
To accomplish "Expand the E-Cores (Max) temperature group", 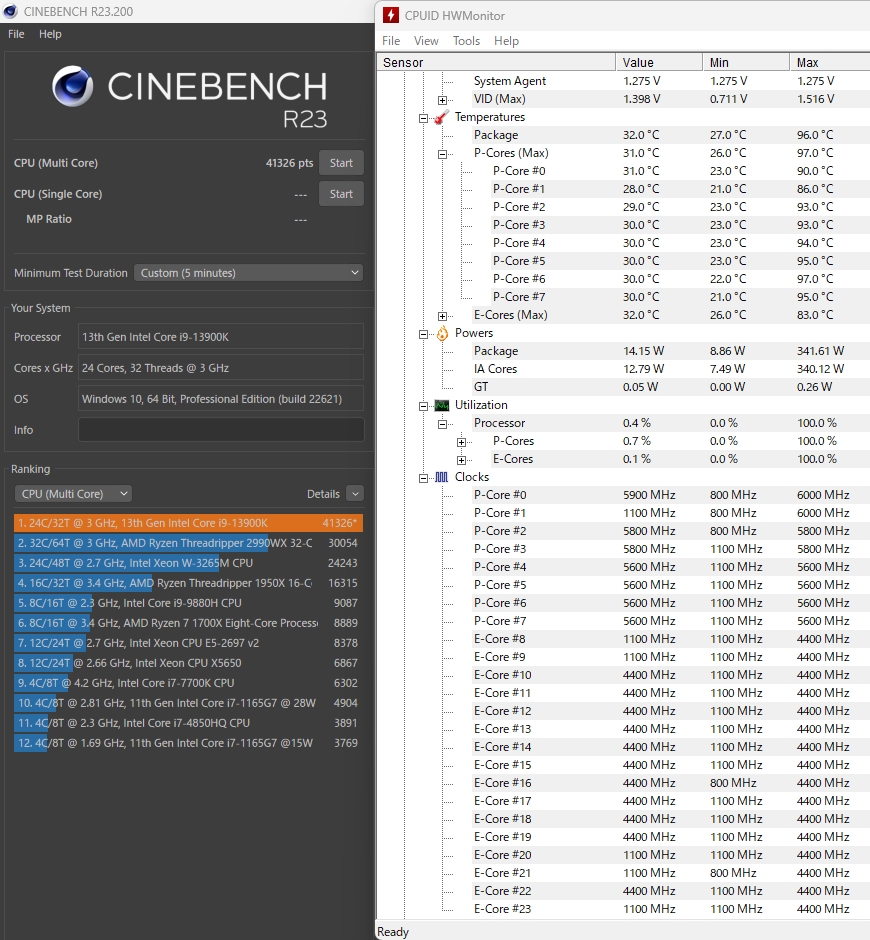I will (442, 316).
